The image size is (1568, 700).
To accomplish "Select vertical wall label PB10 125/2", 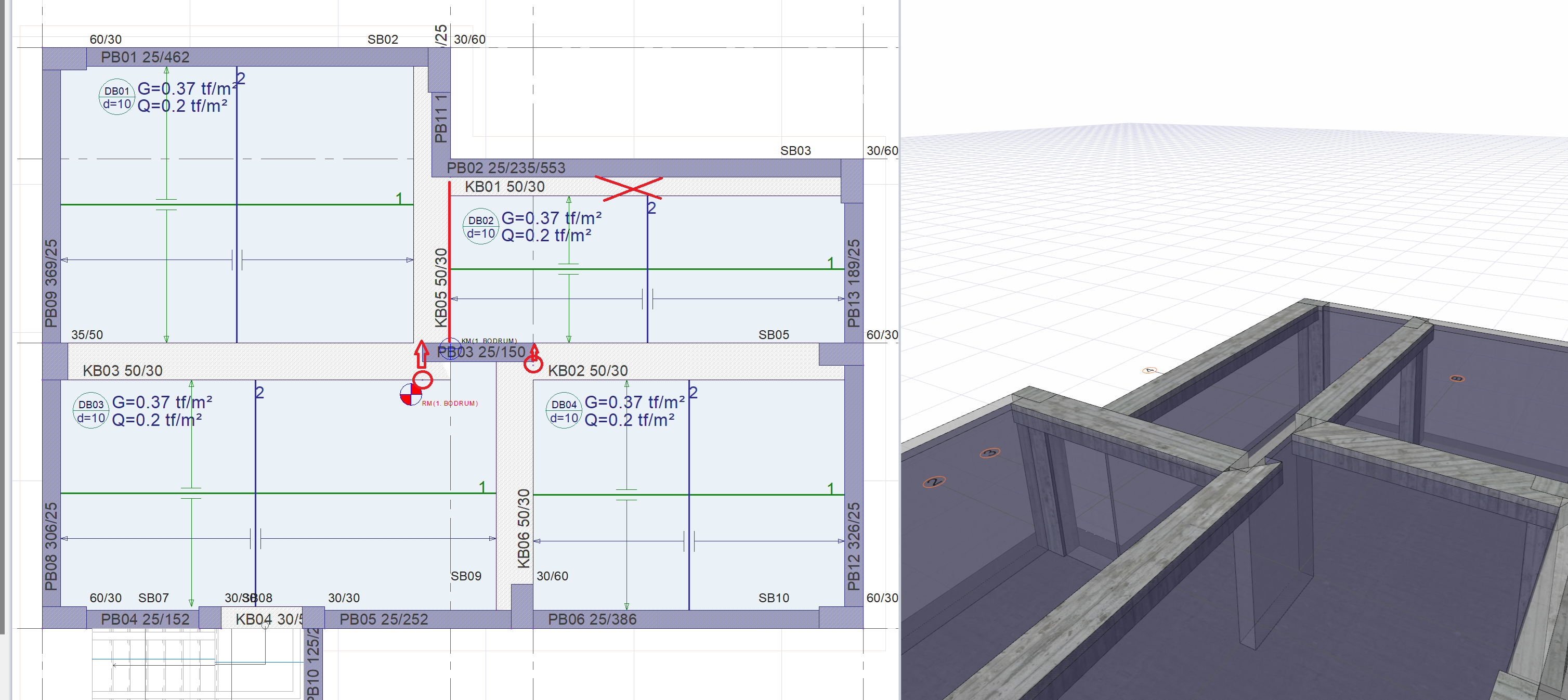I will 313,664.
